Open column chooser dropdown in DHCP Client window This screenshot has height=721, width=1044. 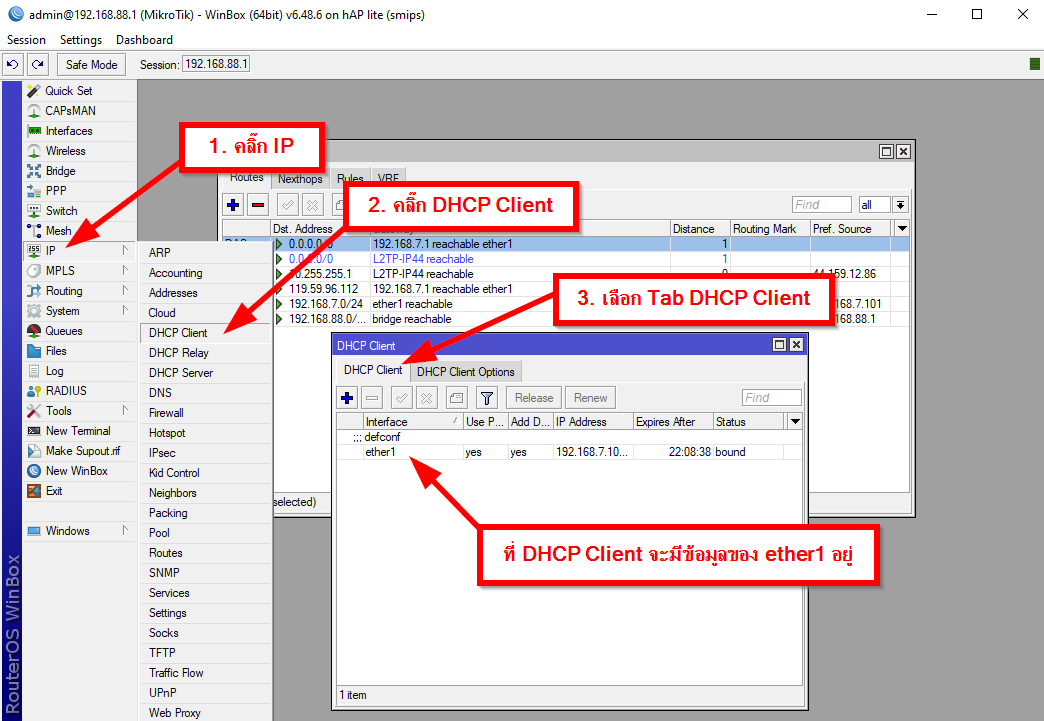795,421
